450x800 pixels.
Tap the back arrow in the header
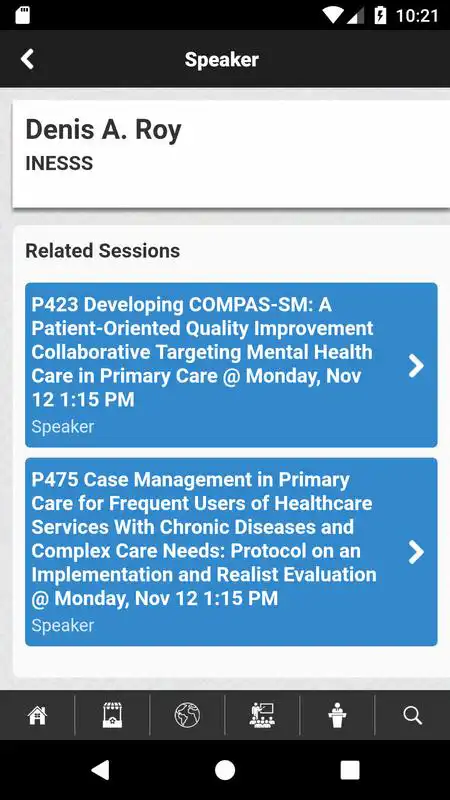pos(27,59)
